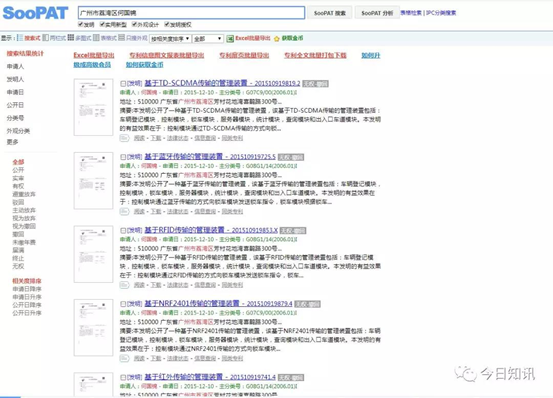This screenshot has height=398, width=553.
Task: Tick the checkbox for the 红外传输 patent
Action: pos(123,377)
